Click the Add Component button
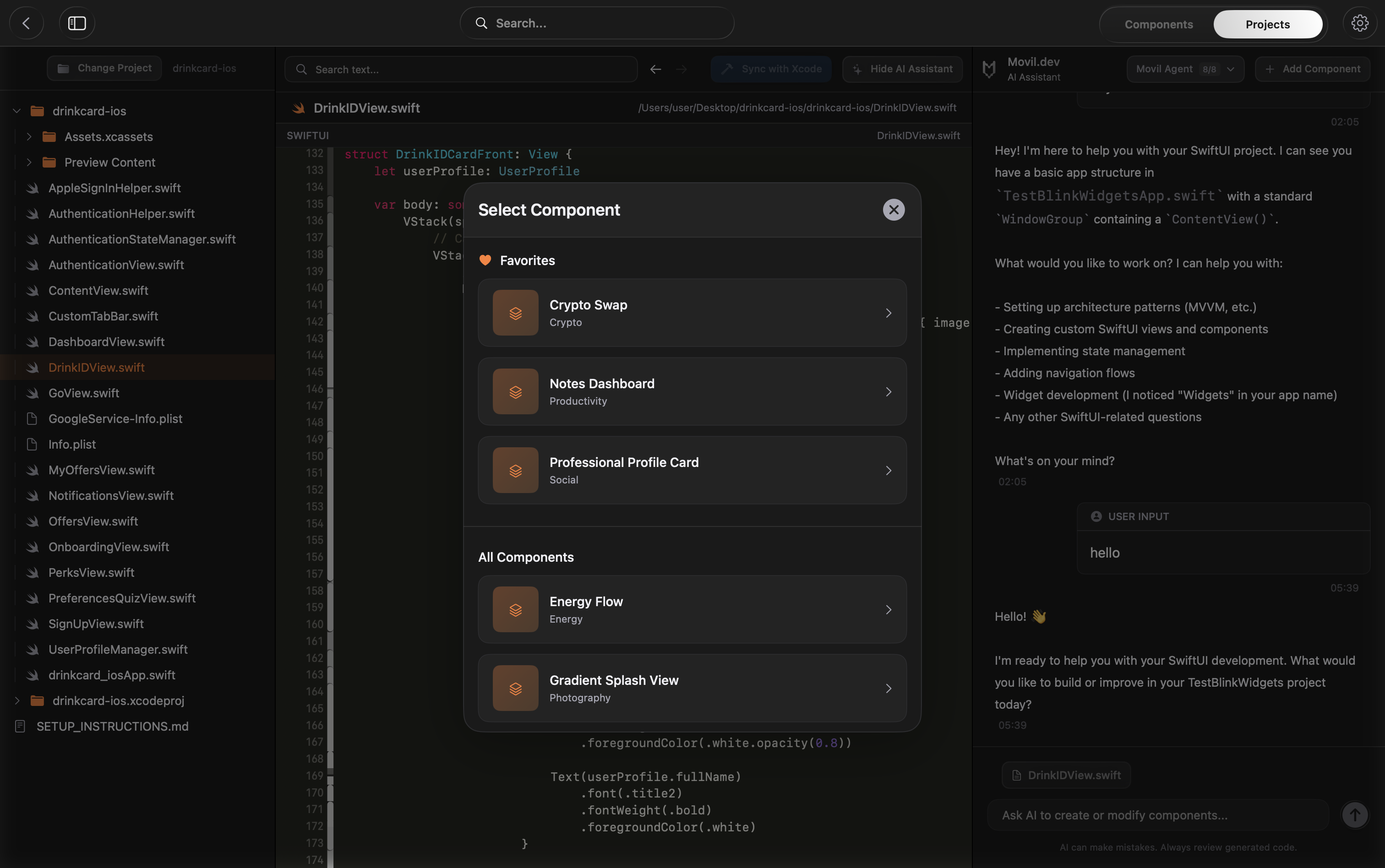Image resolution: width=1385 pixels, height=868 pixels. click(1312, 68)
